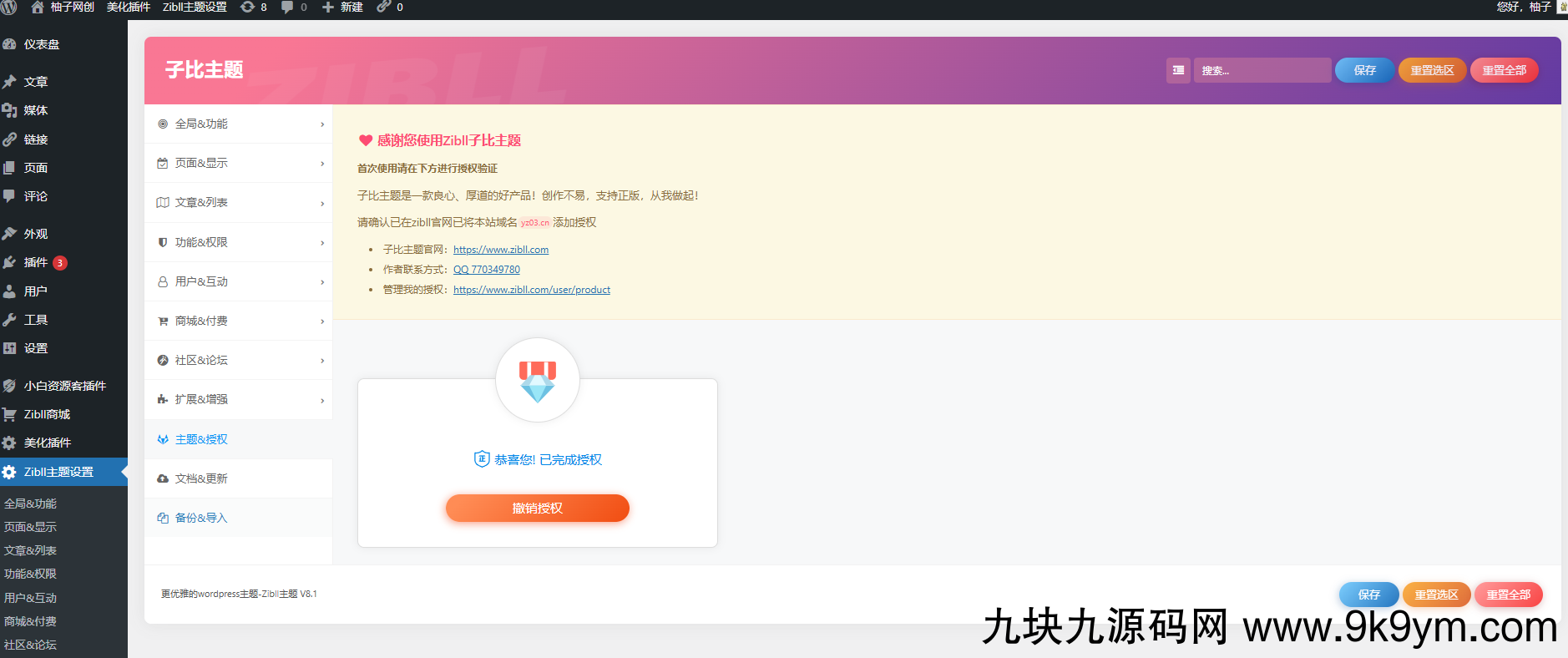Open the QQ 770349780 contact link
Image resolution: width=1568 pixels, height=658 pixels.
click(x=487, y=270)
